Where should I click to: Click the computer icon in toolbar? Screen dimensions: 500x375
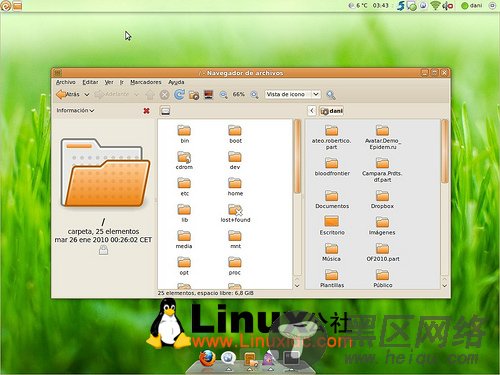pyautogui.click(x=209, y=95)
